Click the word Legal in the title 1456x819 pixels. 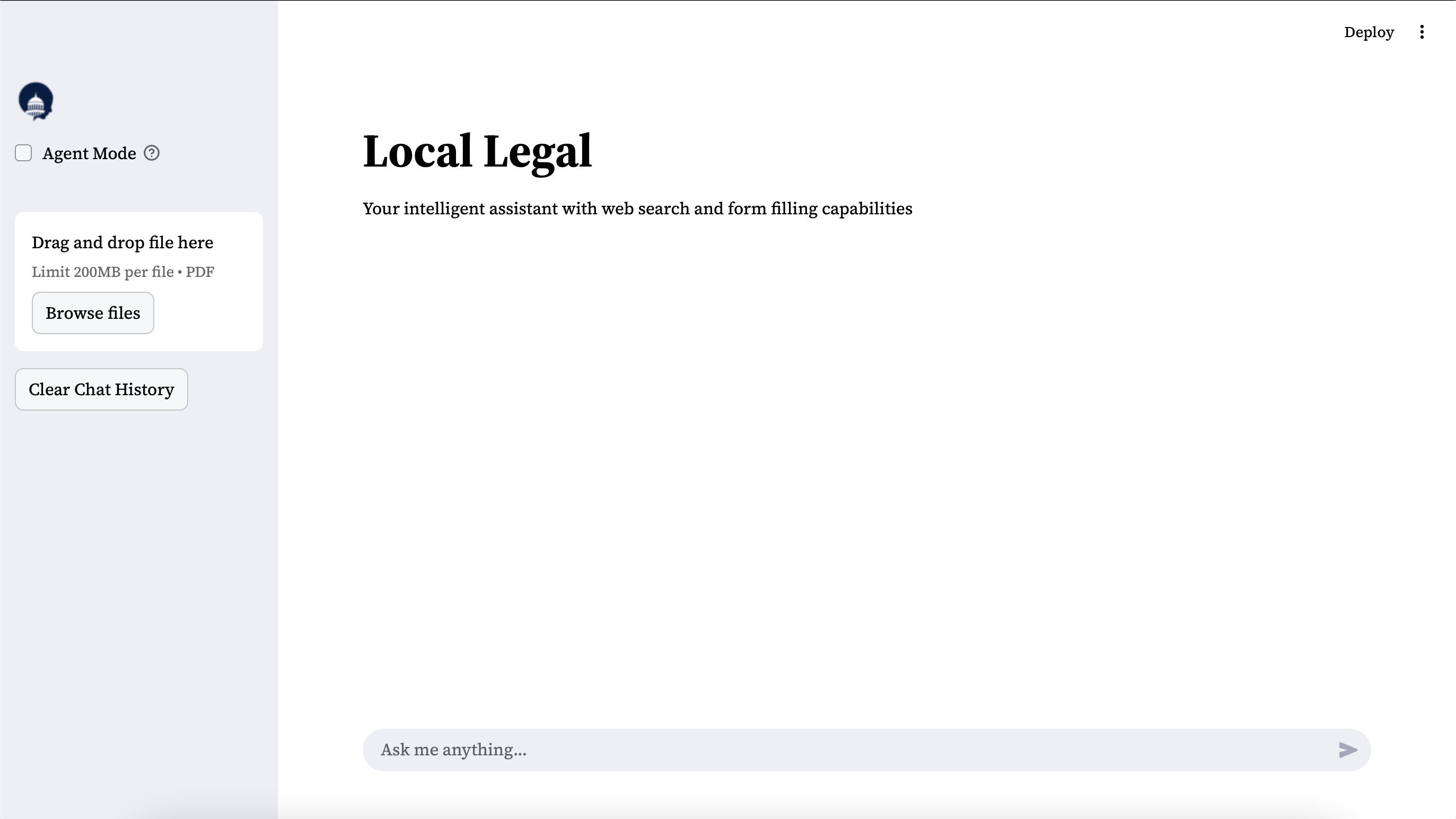(537, 152)
